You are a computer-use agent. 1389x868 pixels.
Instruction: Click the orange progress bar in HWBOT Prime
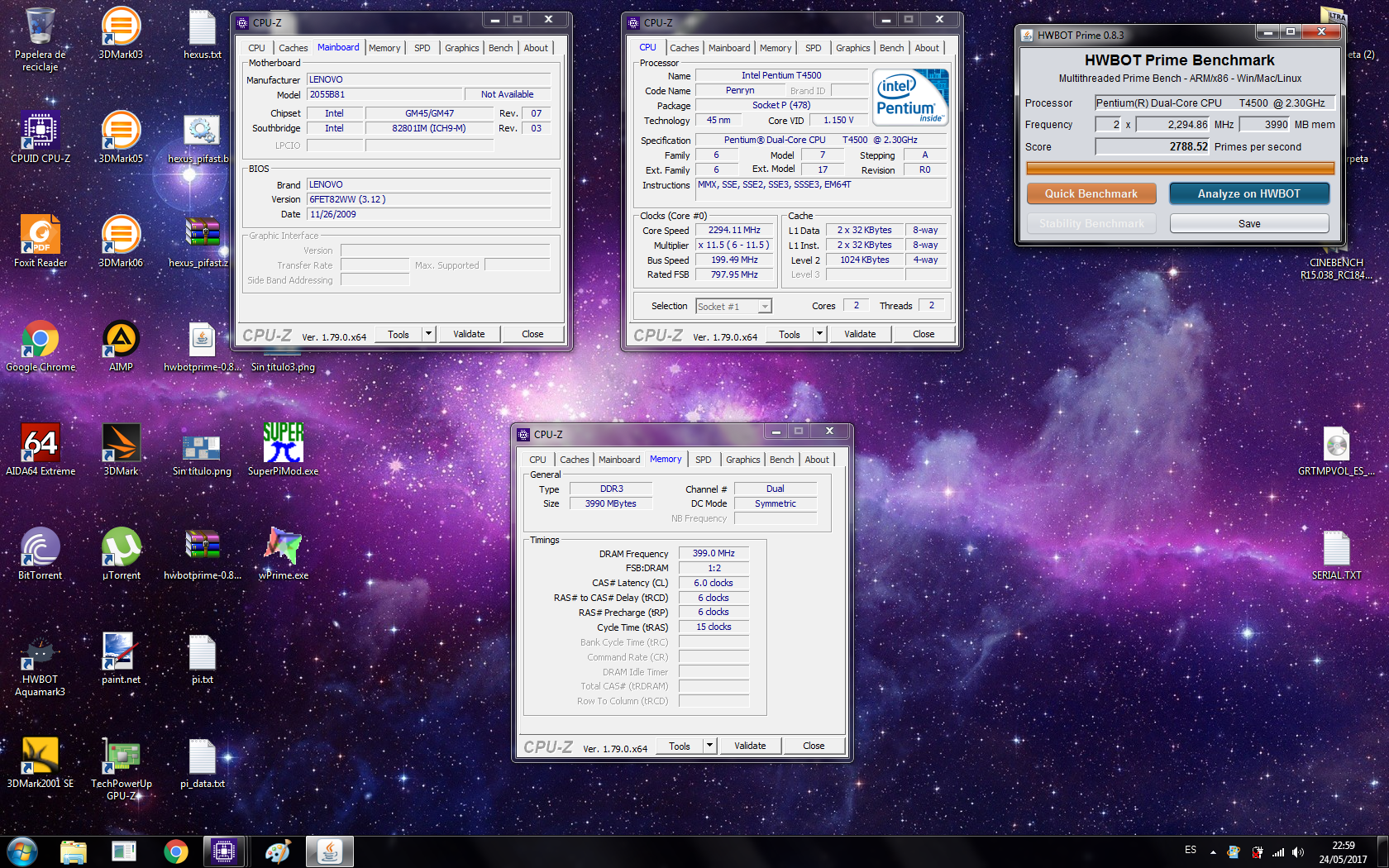coord(1180,168)
